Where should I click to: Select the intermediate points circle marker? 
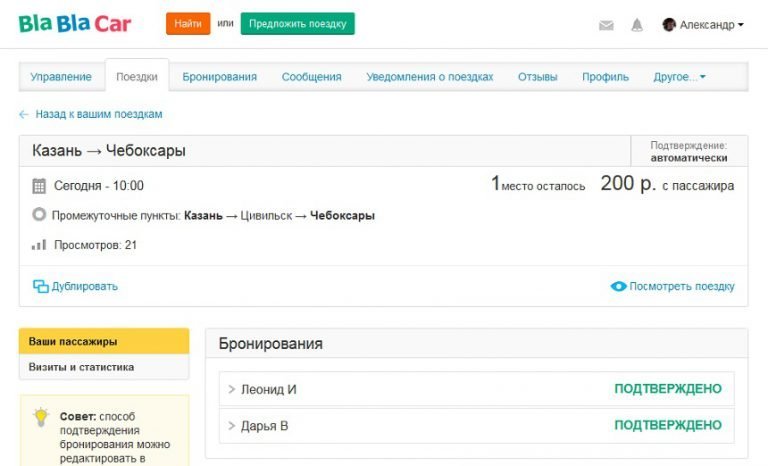(x=39, y=215)
